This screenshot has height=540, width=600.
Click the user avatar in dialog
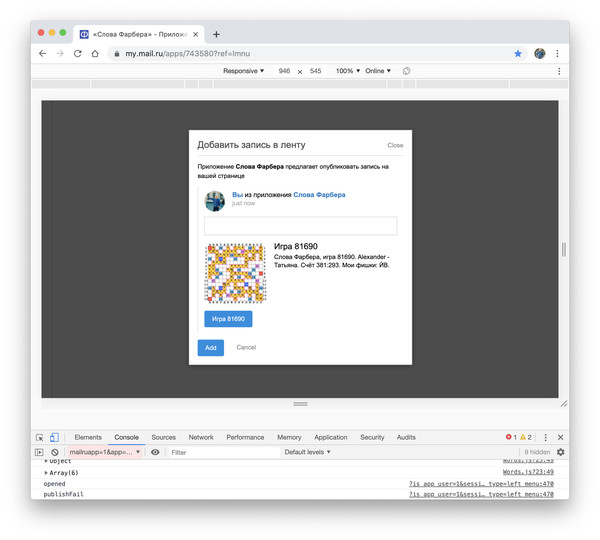tap(215, 201)
